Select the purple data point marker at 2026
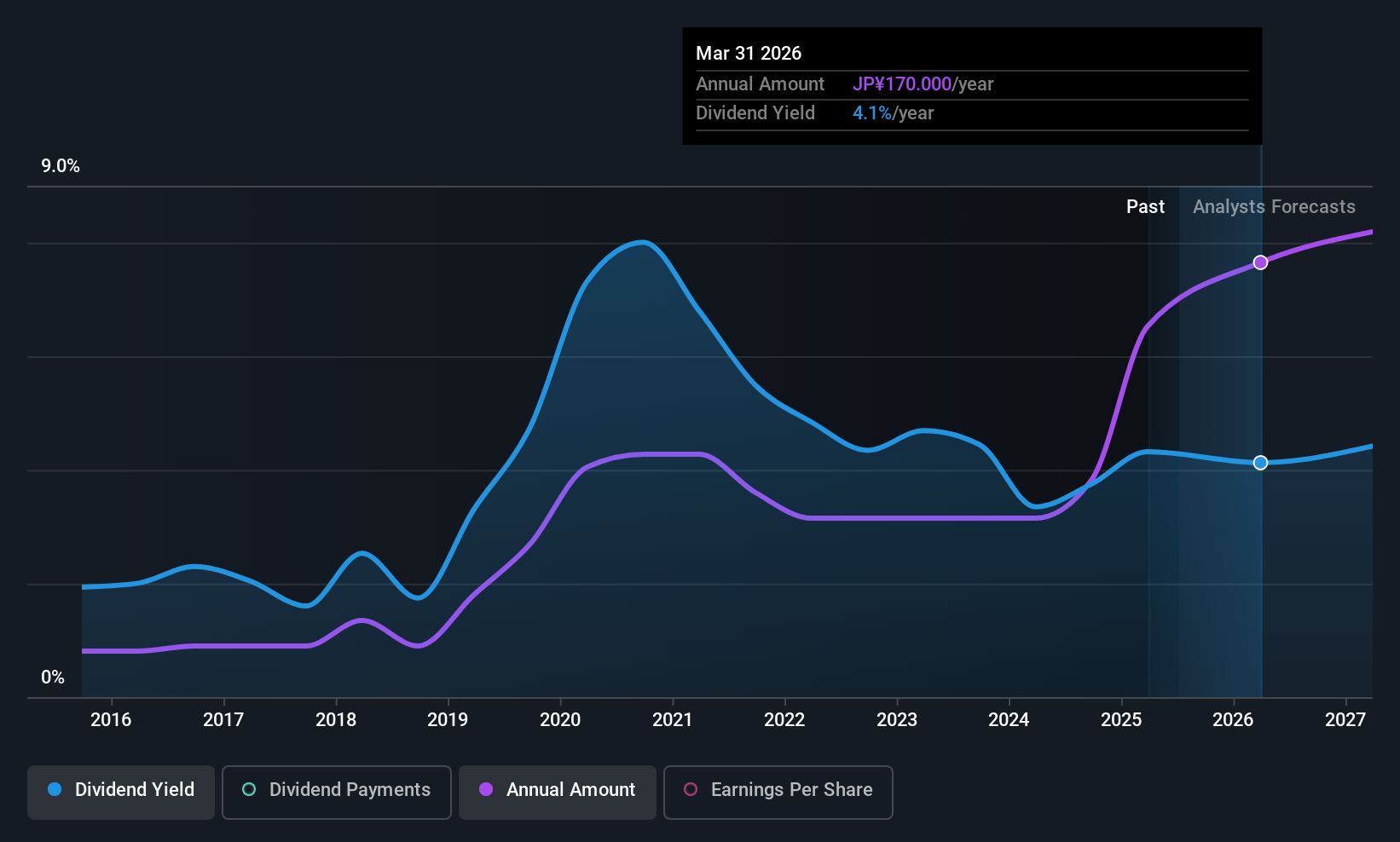This screenshot has height=842, width=1400. [x=1260, y=262]
